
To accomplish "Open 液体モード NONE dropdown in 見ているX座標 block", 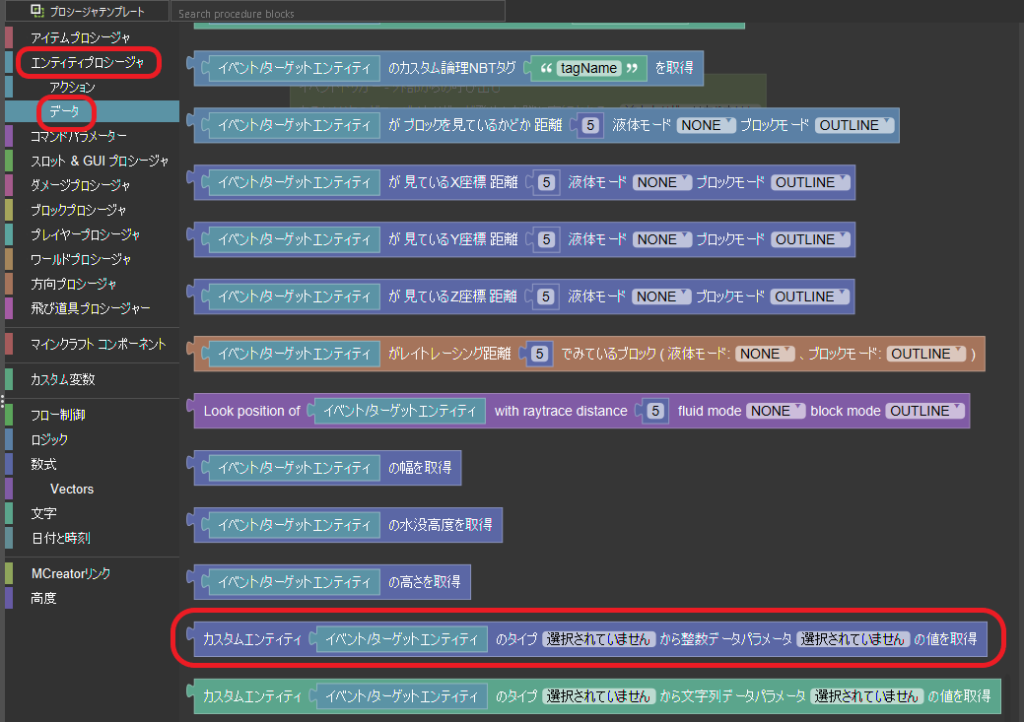I will tap(661, 183).
